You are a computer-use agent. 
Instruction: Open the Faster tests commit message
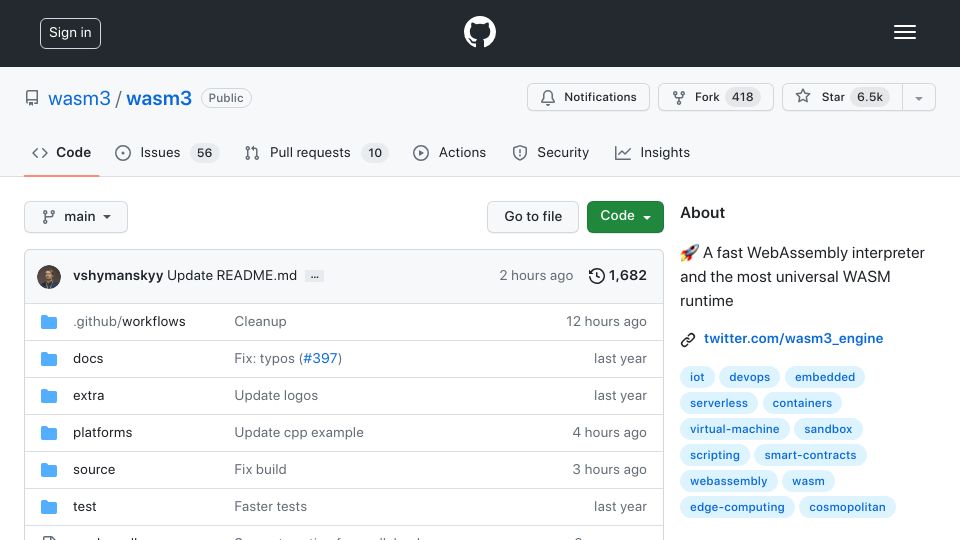tap(271, 506)
